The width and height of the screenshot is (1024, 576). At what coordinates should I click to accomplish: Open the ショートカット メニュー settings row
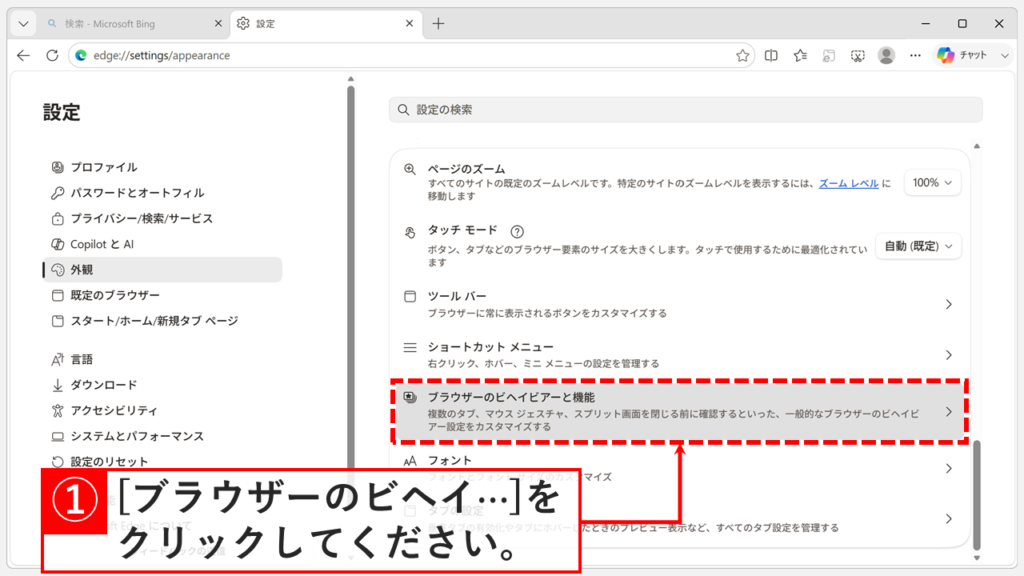(x=679, y=355)
